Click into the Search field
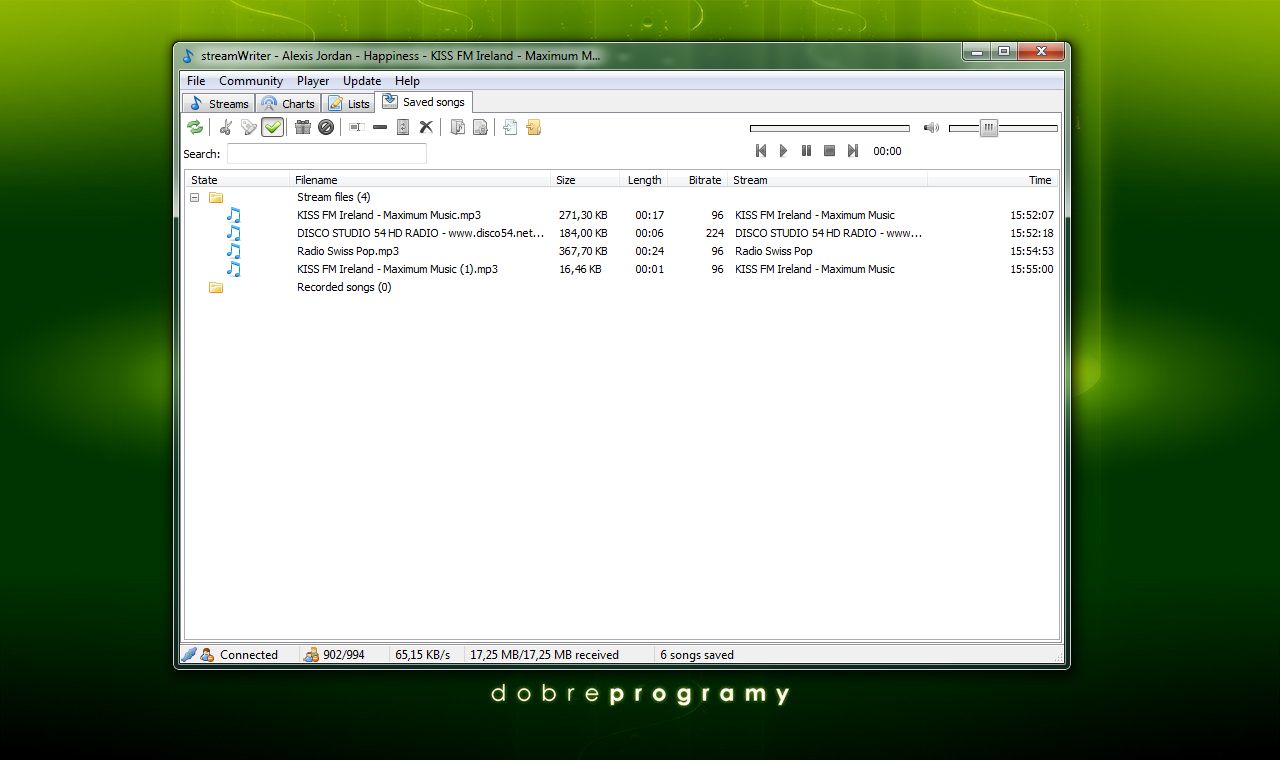 click(x=327, y=154)
